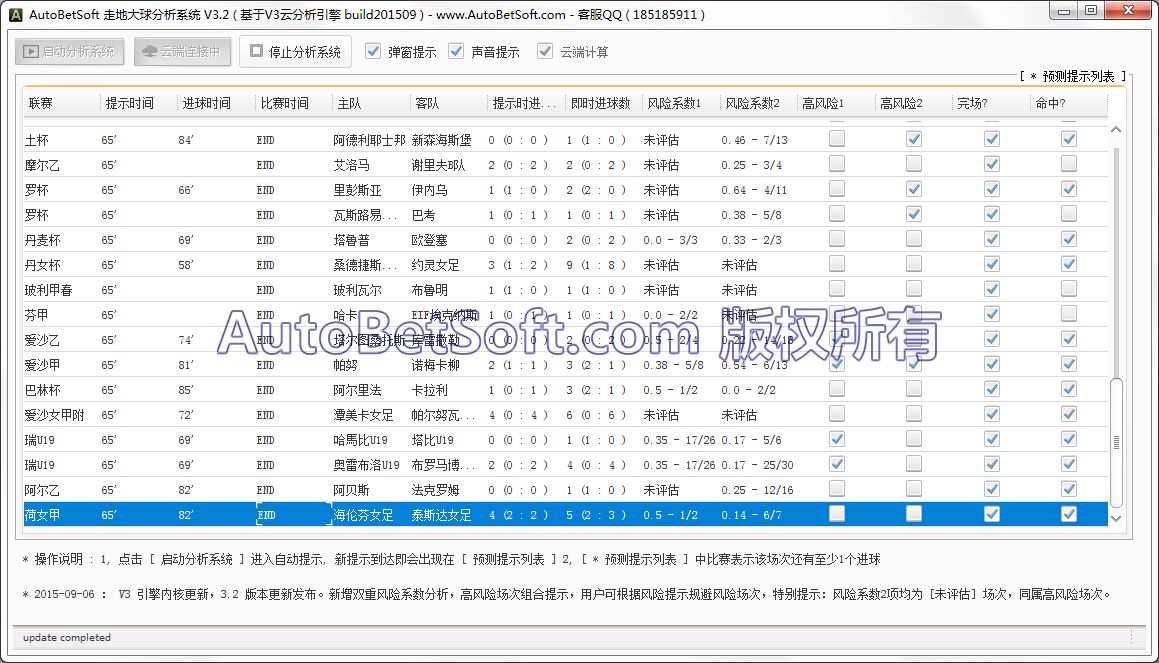
Task: Select team name 谢里夫B队
Action: pos(438,165)
